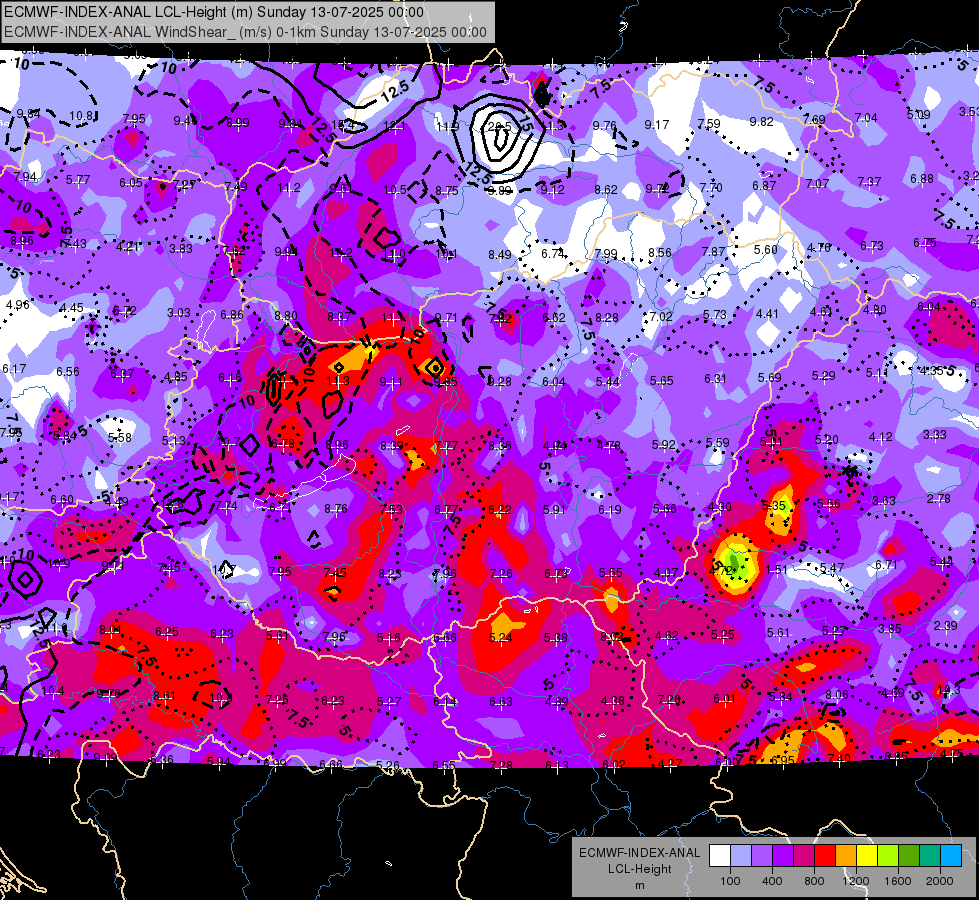Screen dimensions: 979x900
Task: Click the grid value 5.92
Action: click(x=663, y=445)
